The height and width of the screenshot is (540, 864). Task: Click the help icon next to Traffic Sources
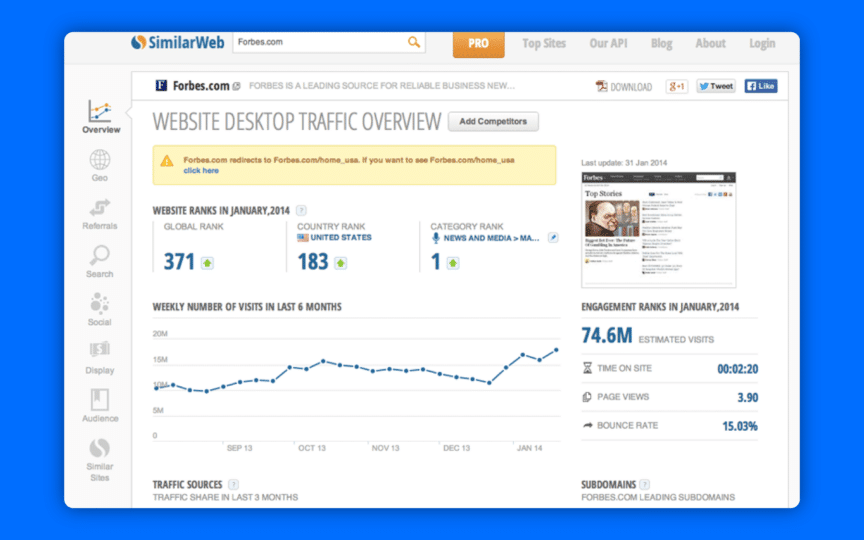coord(234,485)
